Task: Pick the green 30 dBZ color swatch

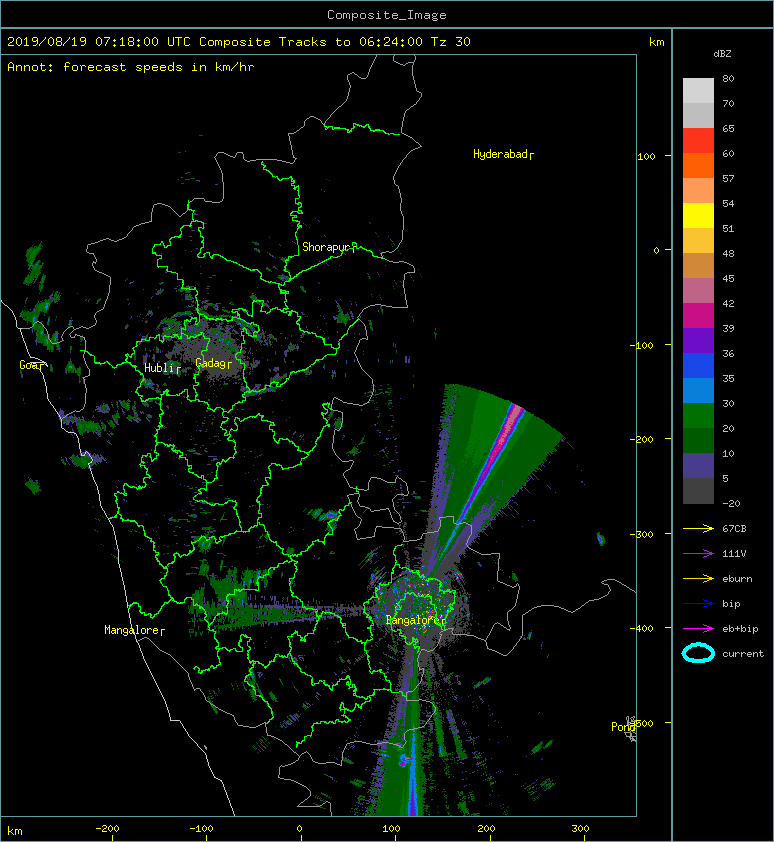Action: pos(698,415)
